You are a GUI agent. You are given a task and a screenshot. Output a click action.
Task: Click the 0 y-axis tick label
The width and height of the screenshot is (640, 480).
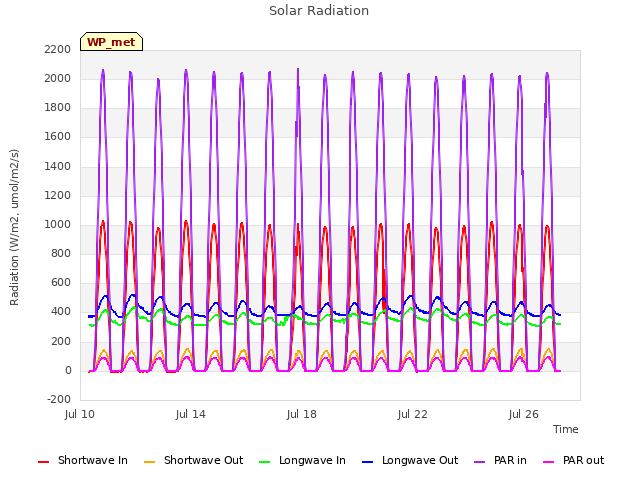click(x=68, y=371)
